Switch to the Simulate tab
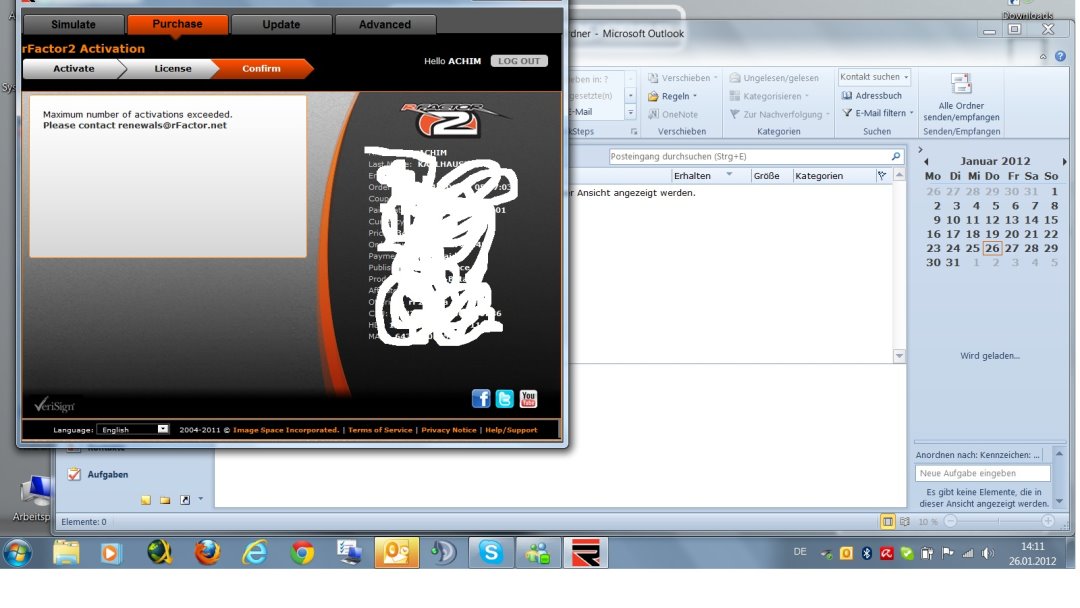This screenshot has width=1080, height=608. (x=73, y=24)
